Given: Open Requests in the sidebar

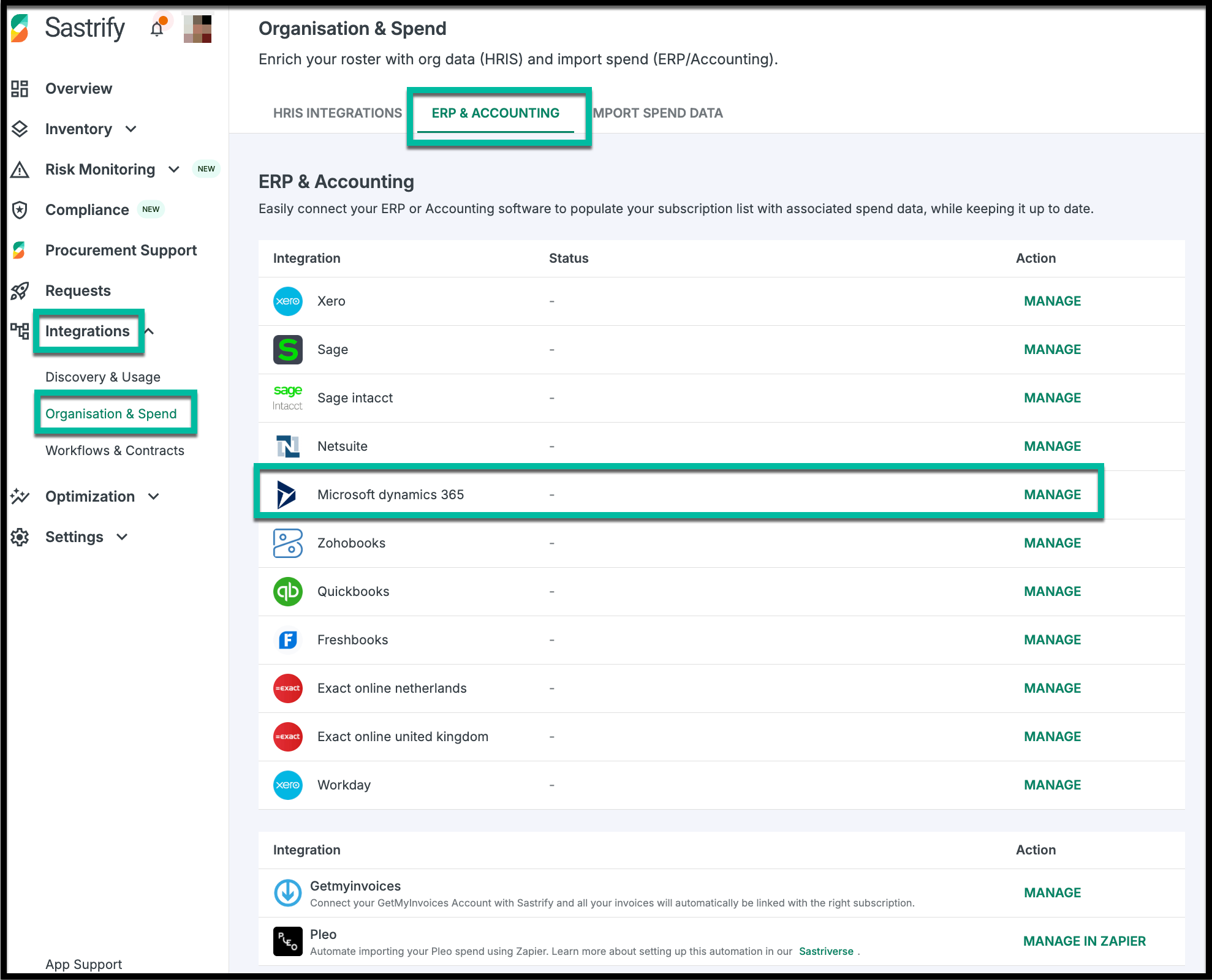Looking at the screenshot, I should tap(78, 291).
